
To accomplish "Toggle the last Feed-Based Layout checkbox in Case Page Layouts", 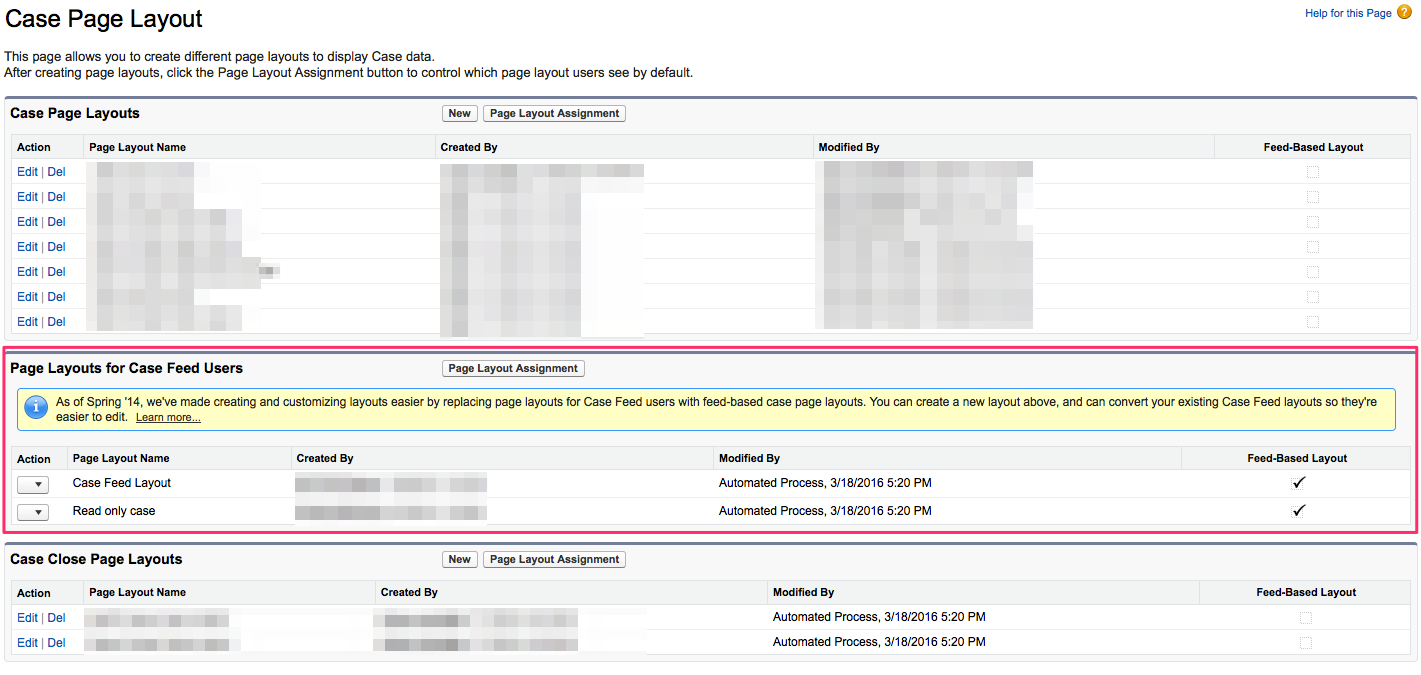I will click(1313, 322).
